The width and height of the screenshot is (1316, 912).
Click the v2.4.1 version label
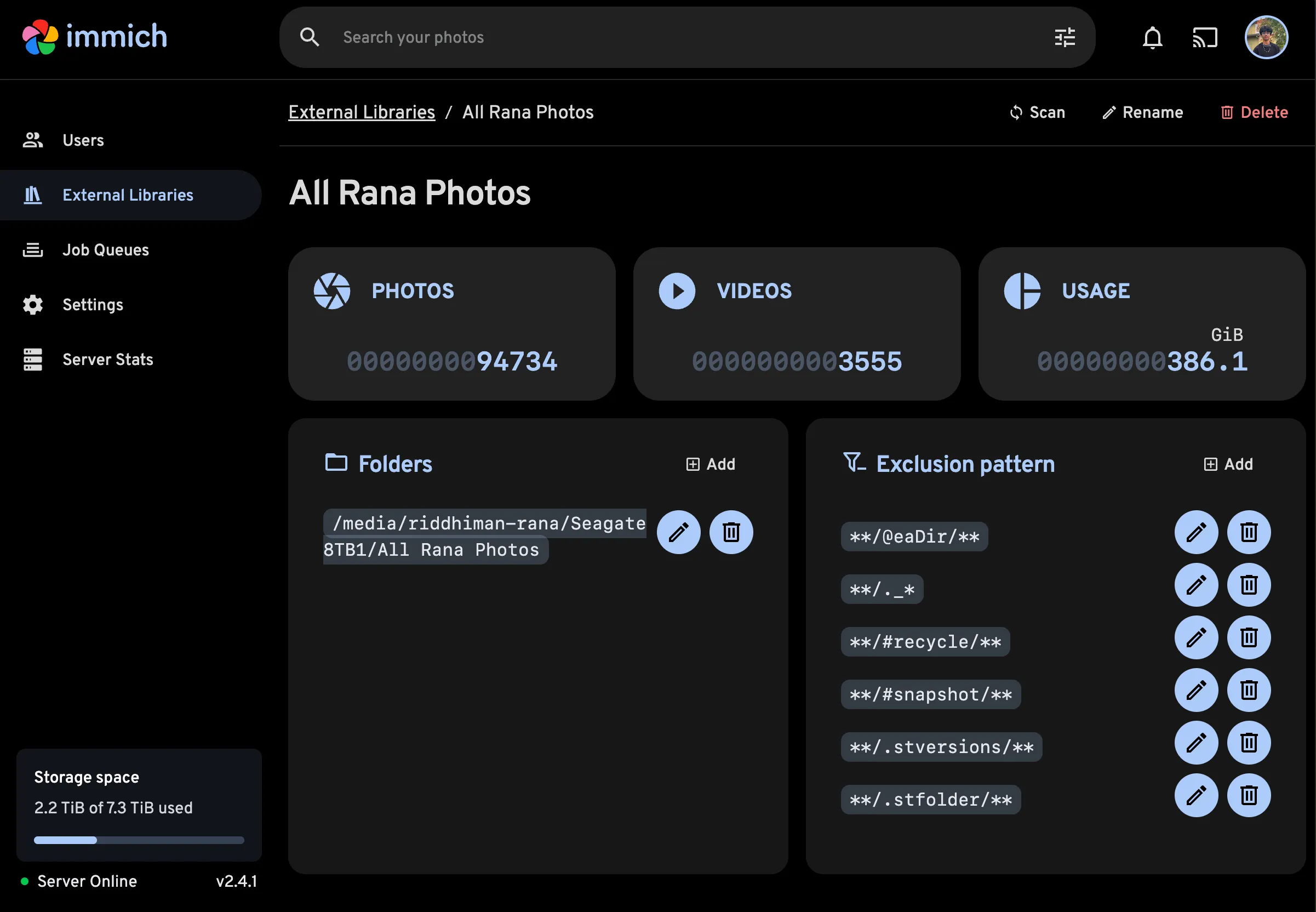(x=237, y=881)
